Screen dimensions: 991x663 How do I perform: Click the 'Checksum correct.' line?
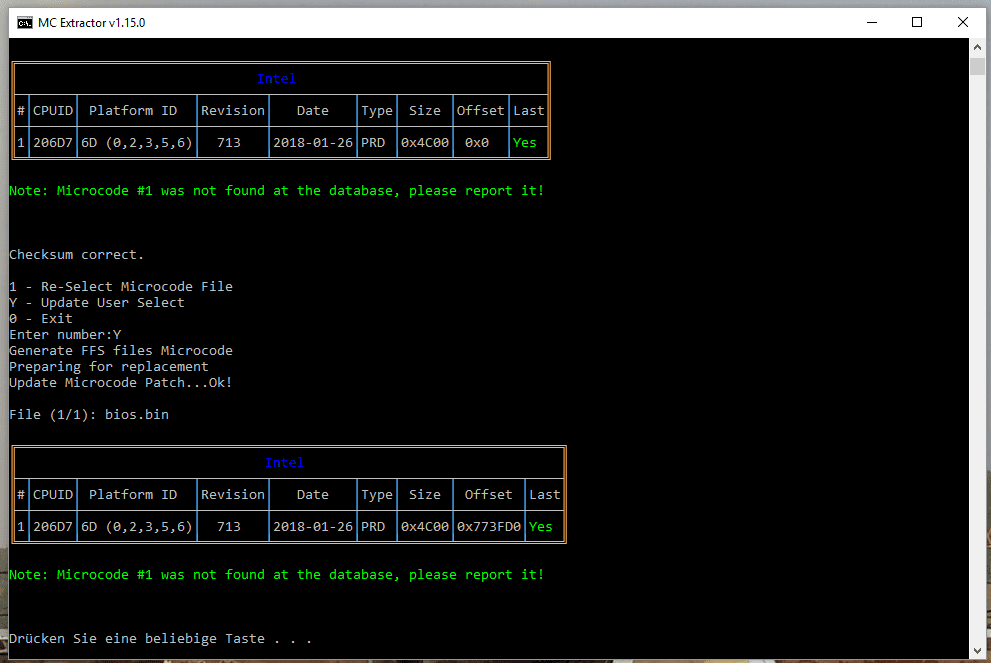coord(76,255)
